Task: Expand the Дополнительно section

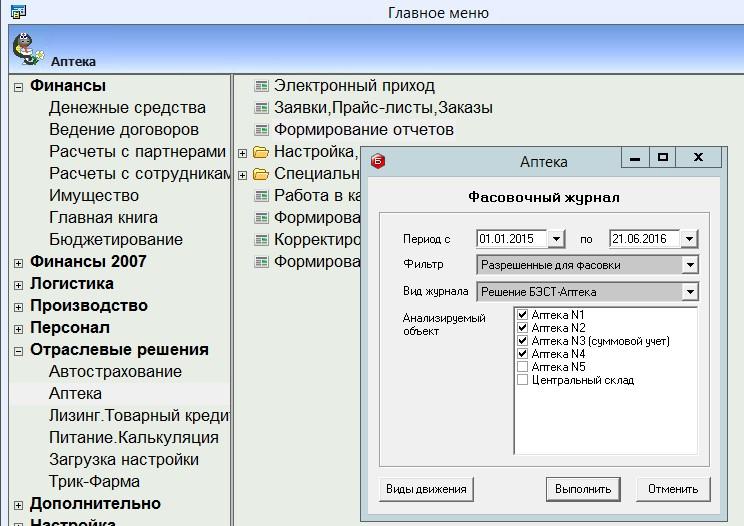Action: coord(18,505)
